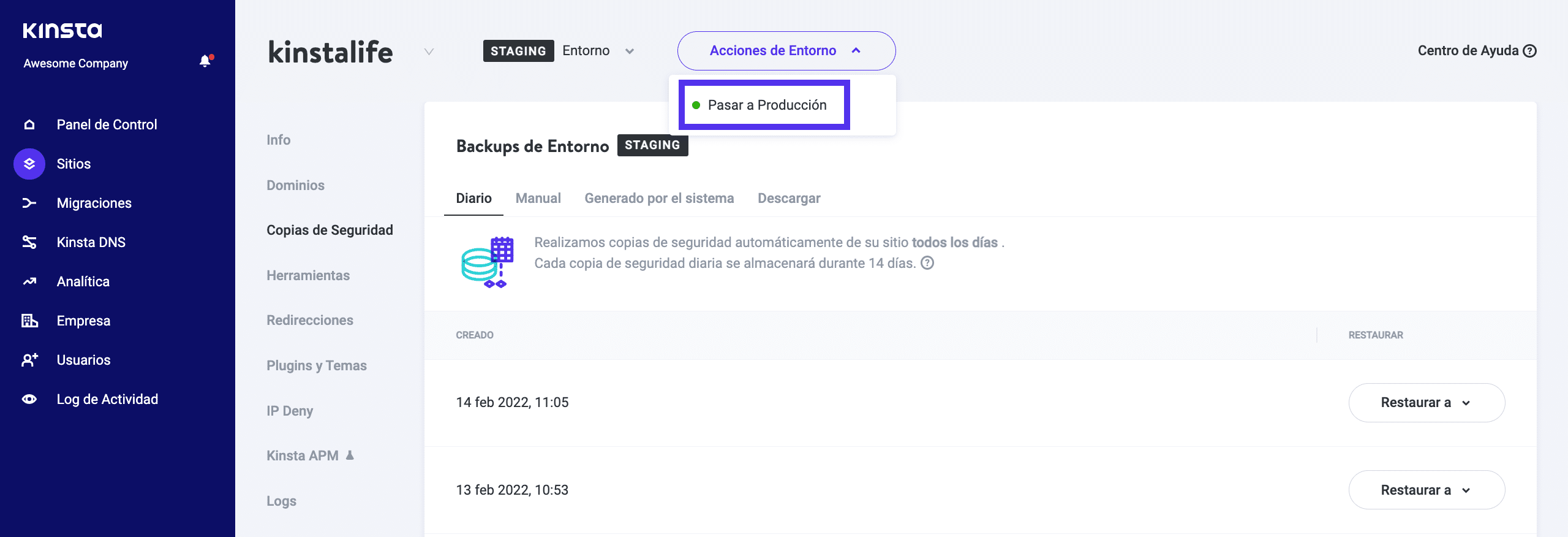Screen dimensions: 1568x537
Task: Switch to Generado por el sistema tab
Action: tap(659, 198)
